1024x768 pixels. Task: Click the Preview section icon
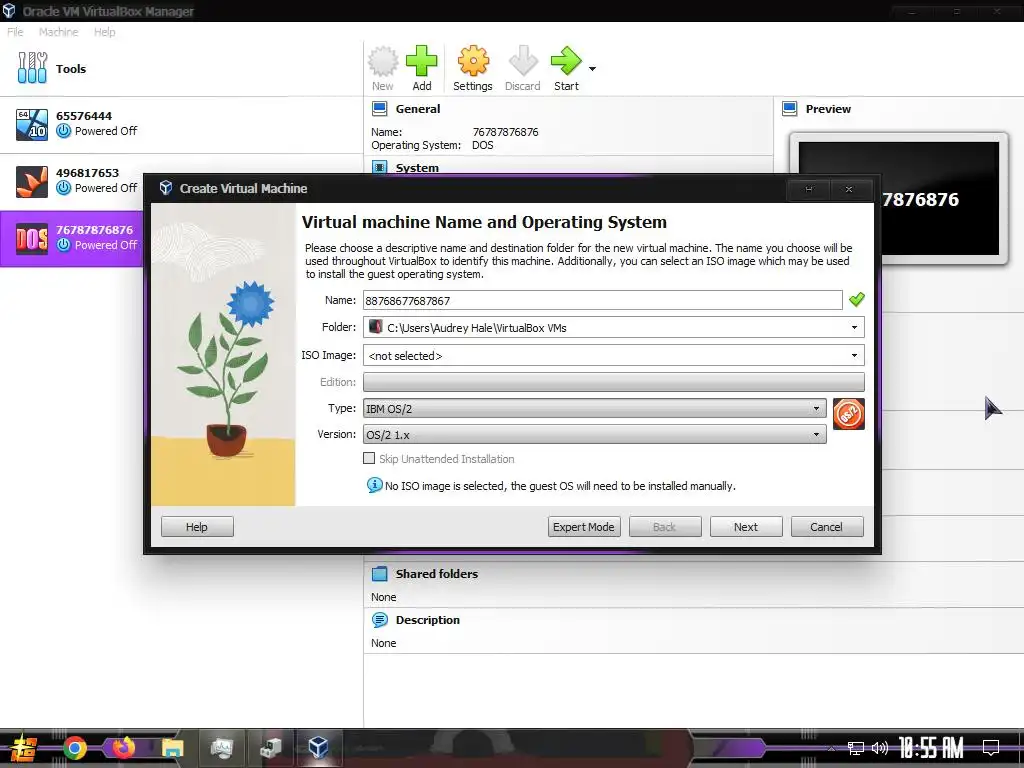tap(790, 108)
